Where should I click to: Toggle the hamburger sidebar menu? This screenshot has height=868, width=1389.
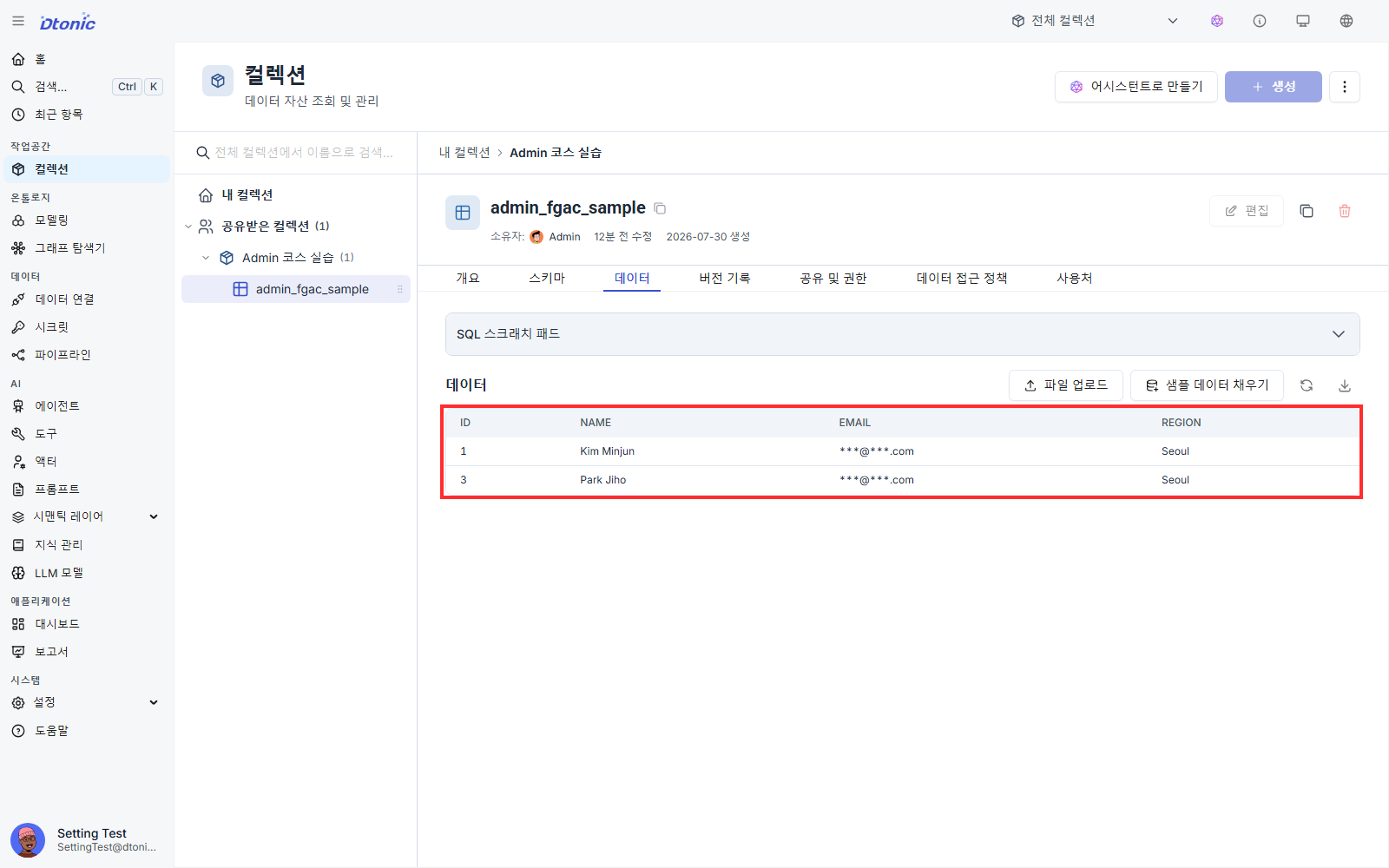(x=18, y=21)
